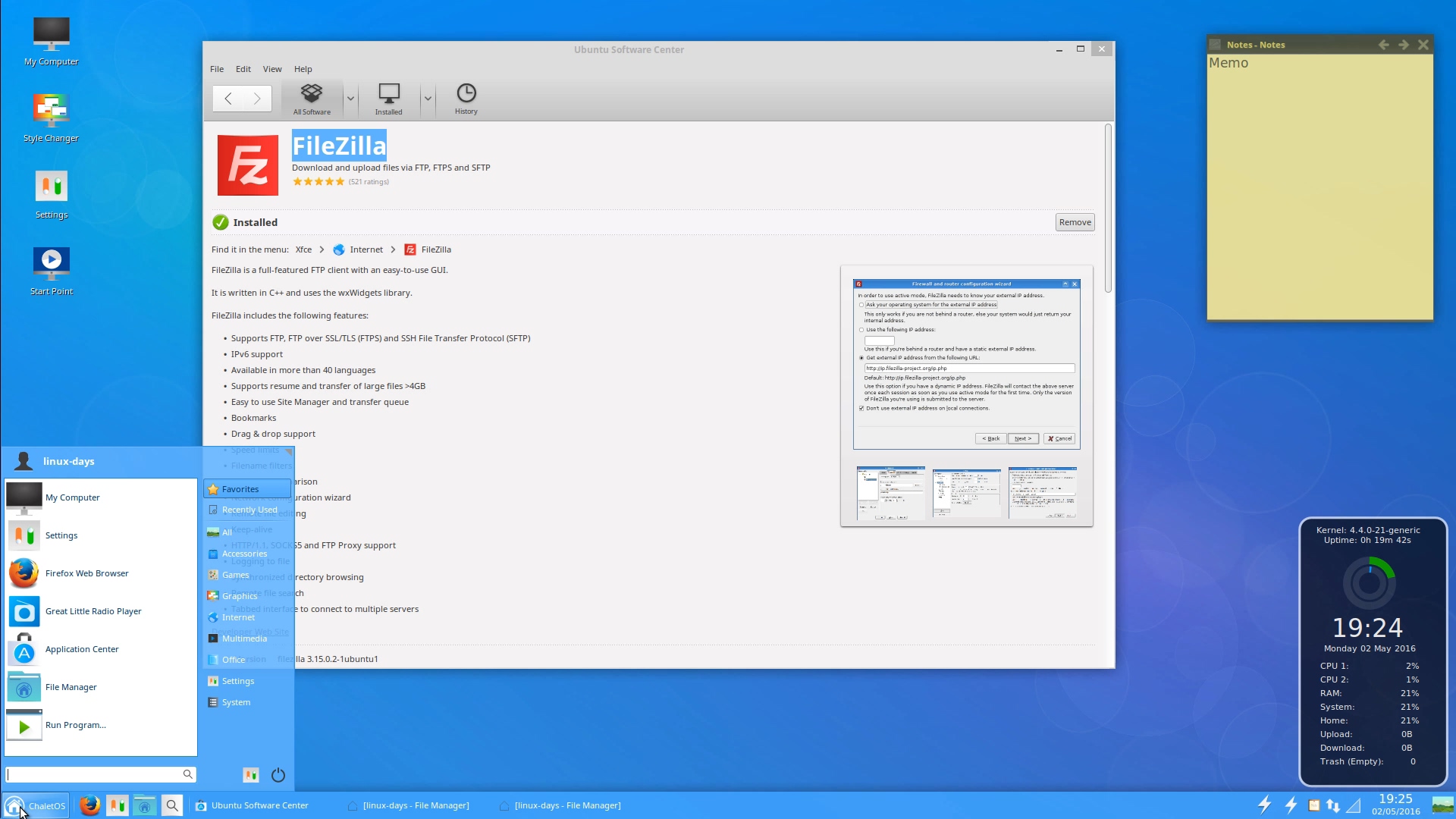Expand the All Software dropdown arrow
The image size is (1456, 819).
[x=350, y=99]
